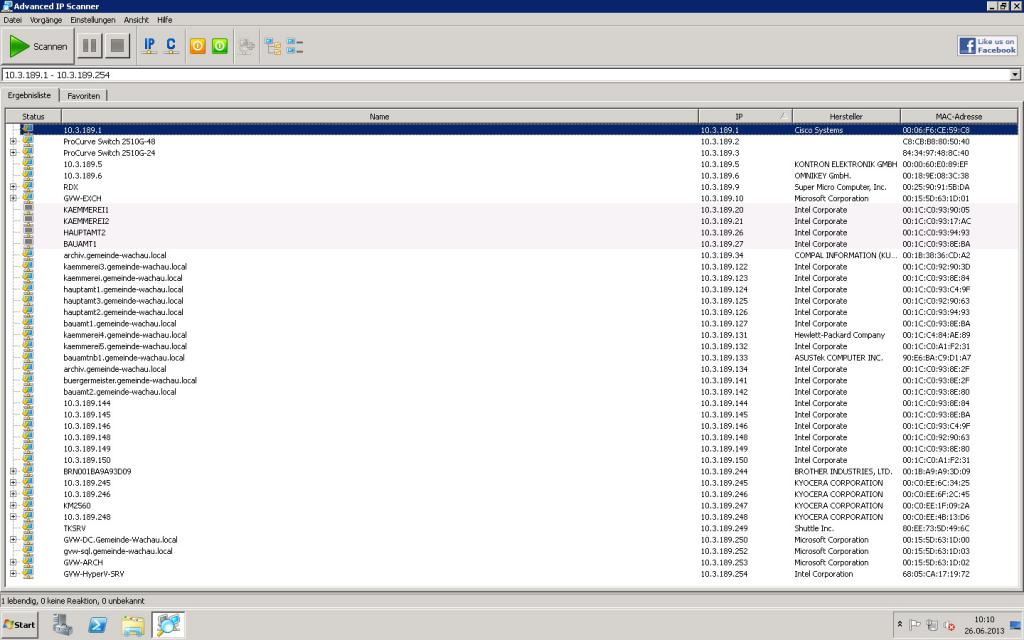Click the grey computer icon beside KAEMMEREI1
This screenshot has width=1024, height=640.
click(x=28, y=210)
